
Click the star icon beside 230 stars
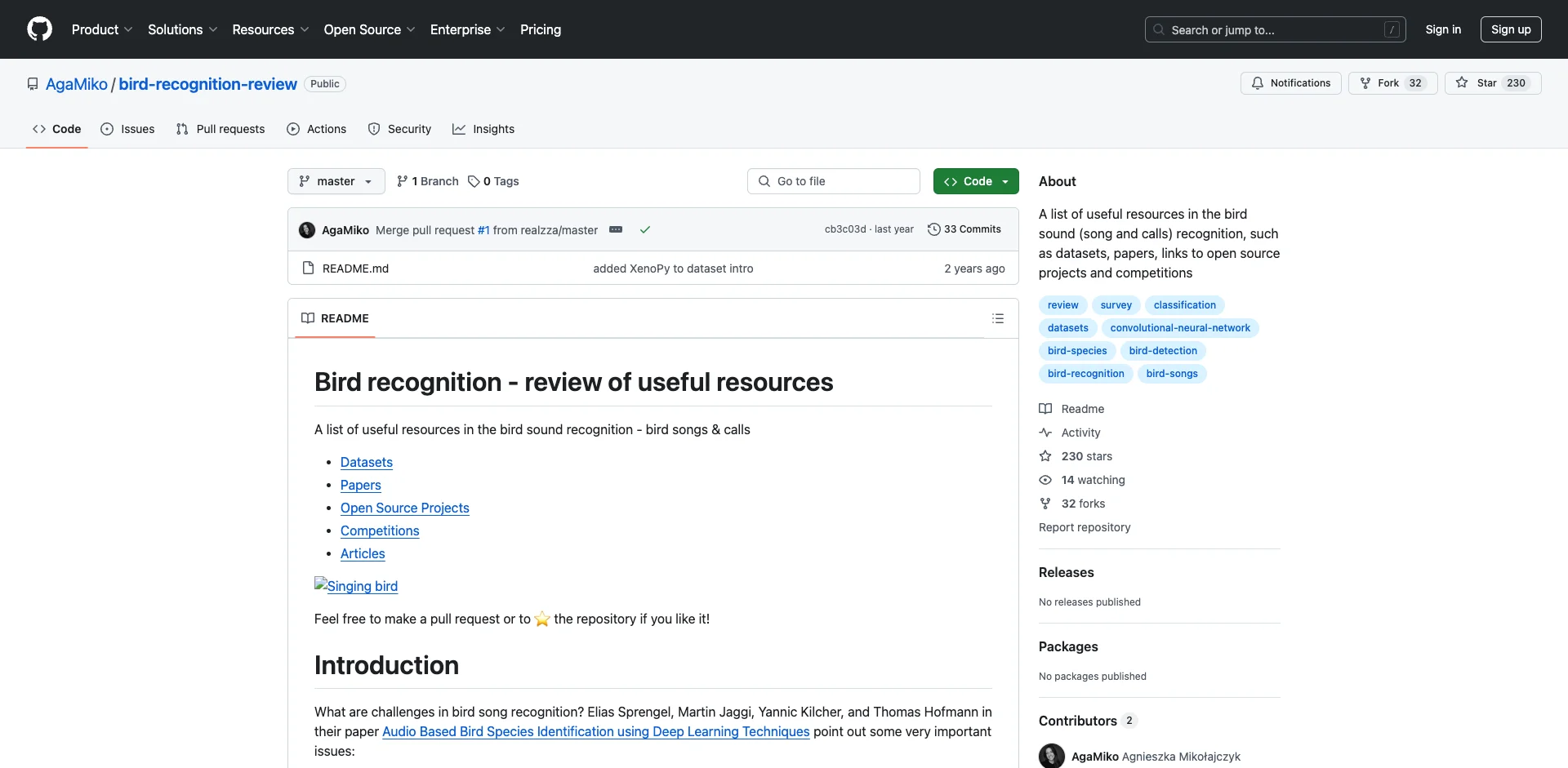1045,456
